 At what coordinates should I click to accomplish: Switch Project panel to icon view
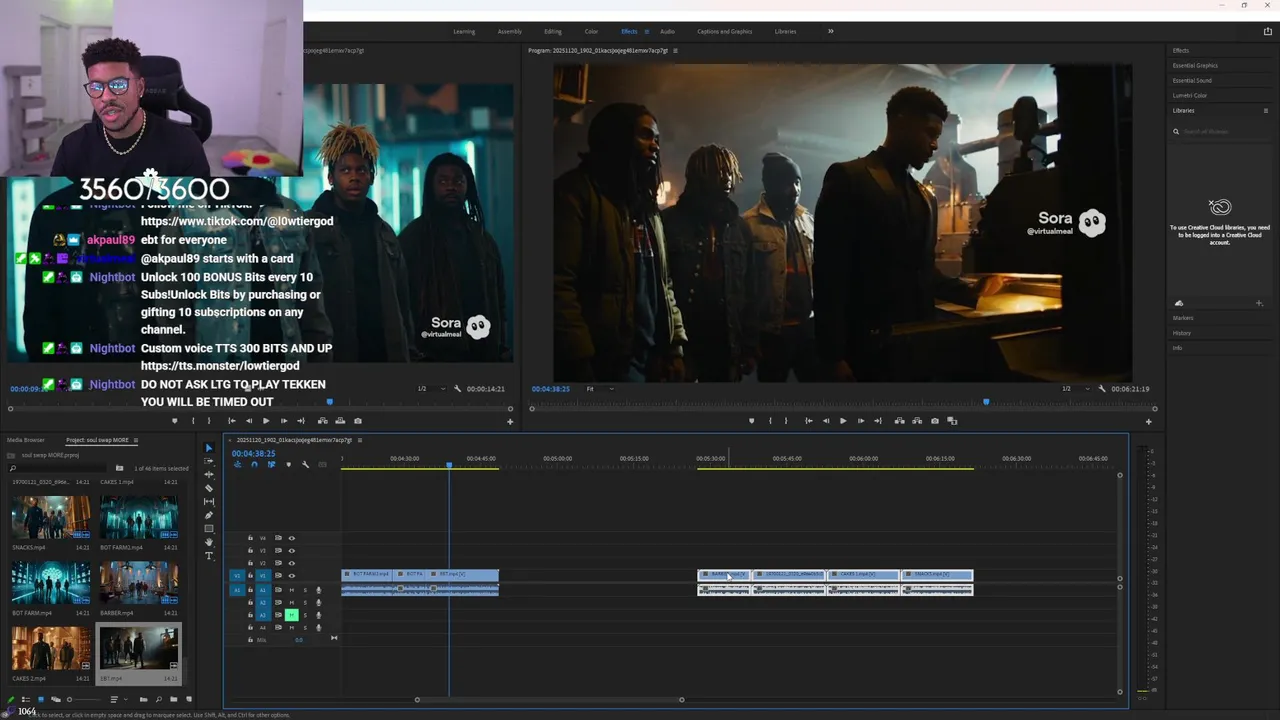(x=41, y=700)
